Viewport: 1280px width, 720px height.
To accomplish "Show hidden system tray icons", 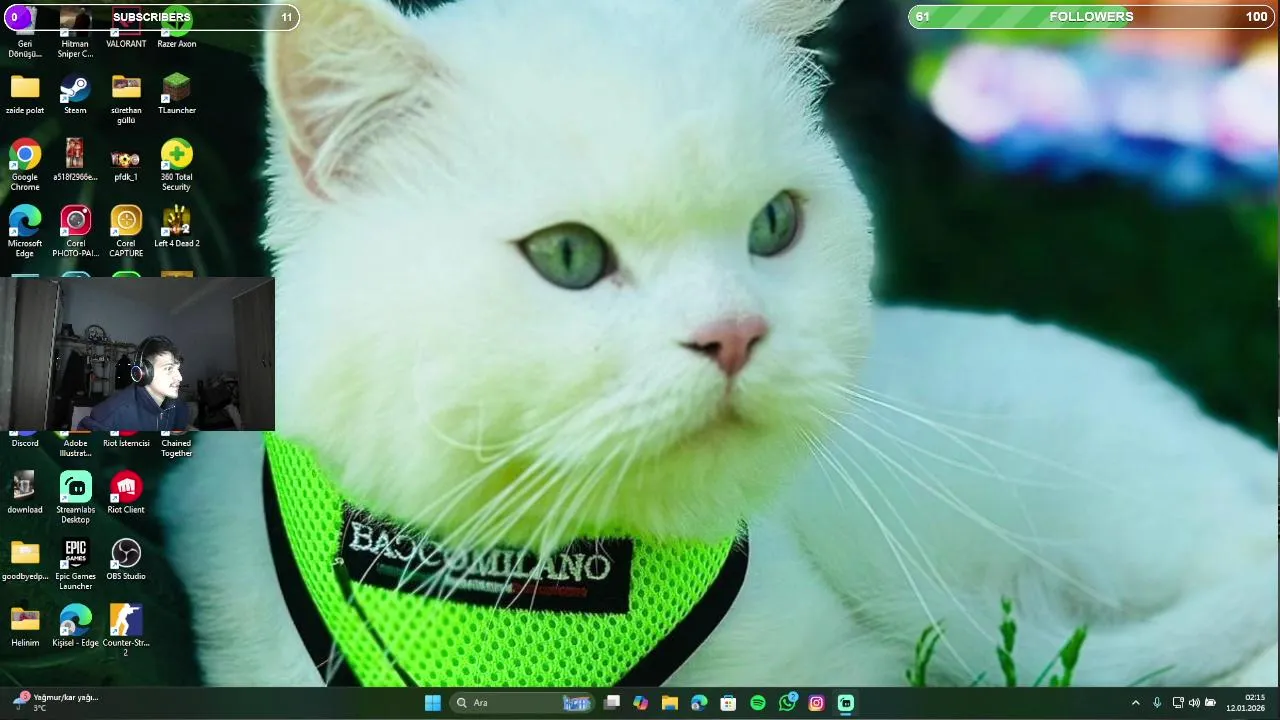I will 1135,703.
